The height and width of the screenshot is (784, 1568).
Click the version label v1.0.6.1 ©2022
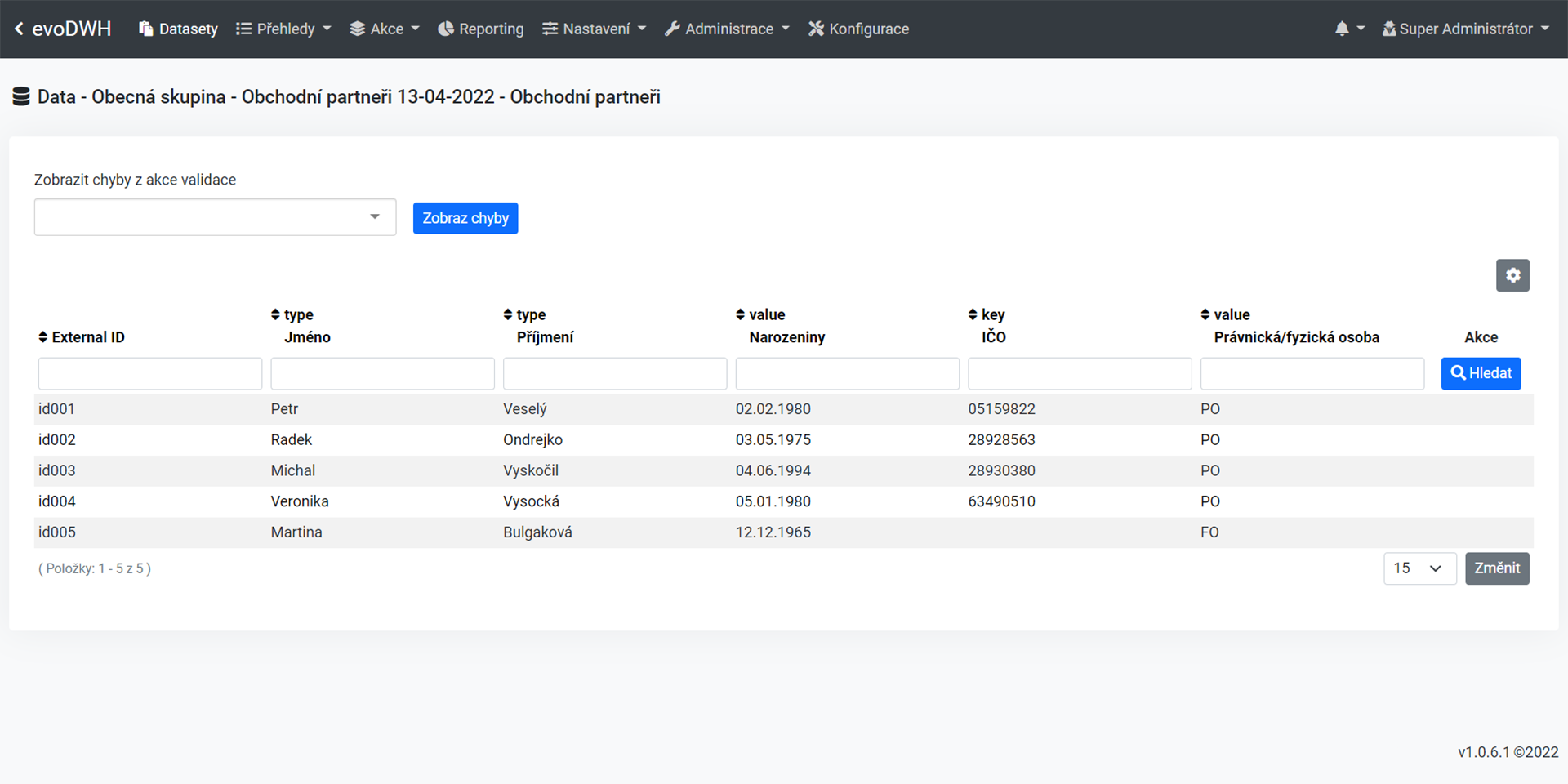pos(1508,752)
